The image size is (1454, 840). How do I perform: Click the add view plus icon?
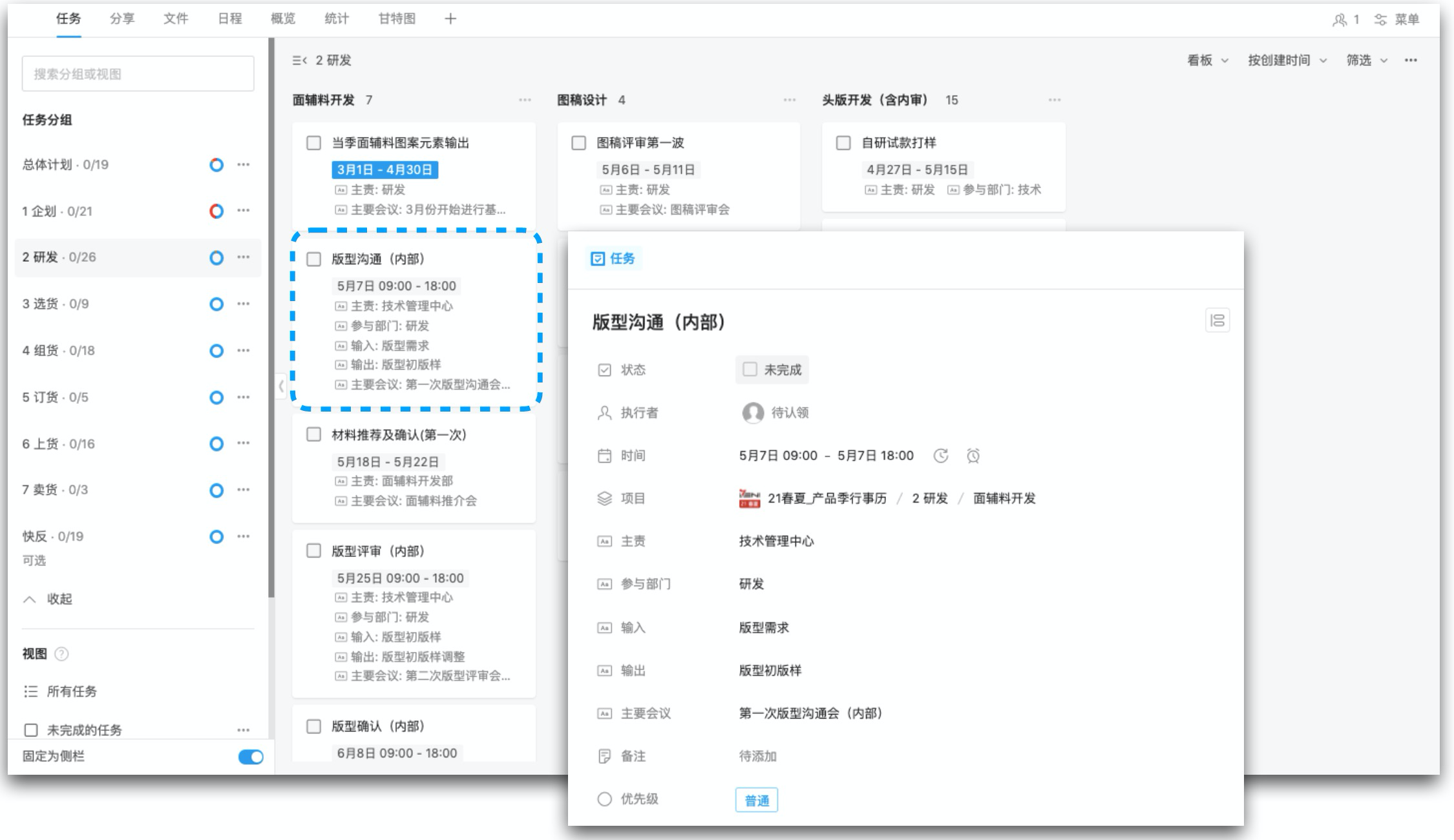[x=450, y=19]
